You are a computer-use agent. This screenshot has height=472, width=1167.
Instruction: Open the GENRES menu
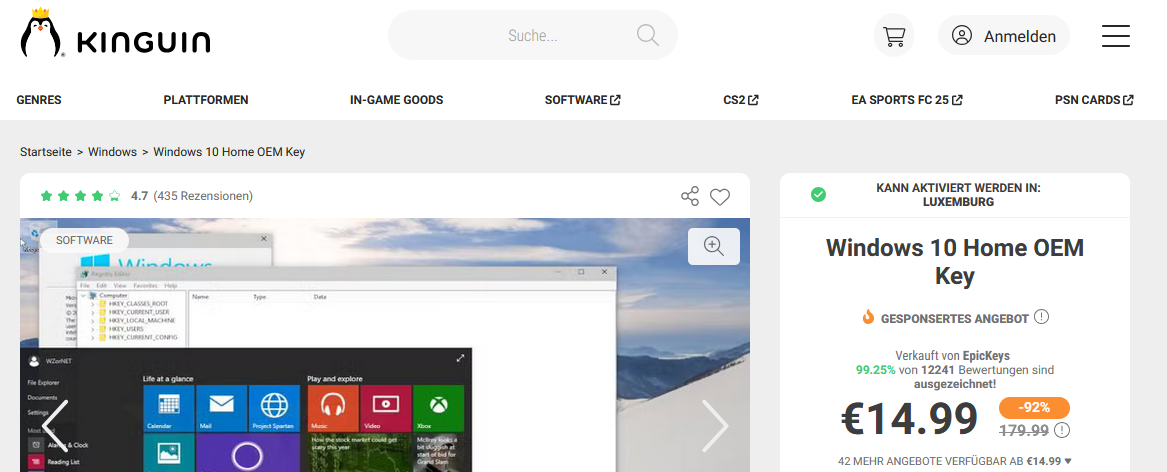[39, 100]
